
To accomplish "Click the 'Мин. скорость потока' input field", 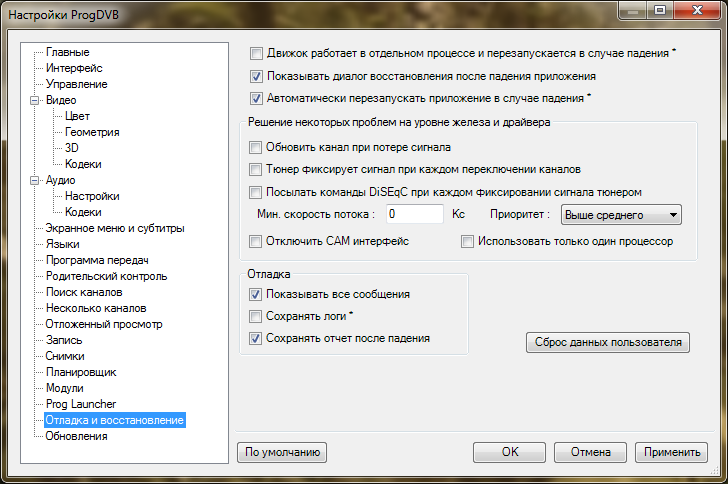I will click(414, 214).
